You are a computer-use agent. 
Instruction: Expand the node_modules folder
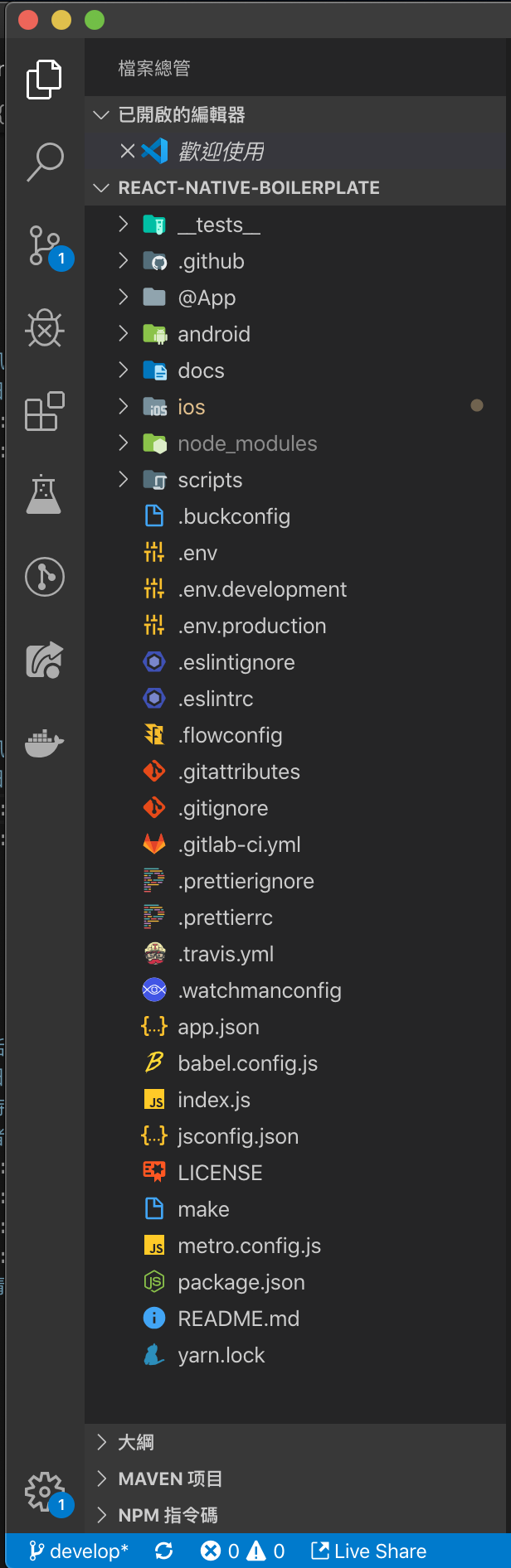(246, 443)
